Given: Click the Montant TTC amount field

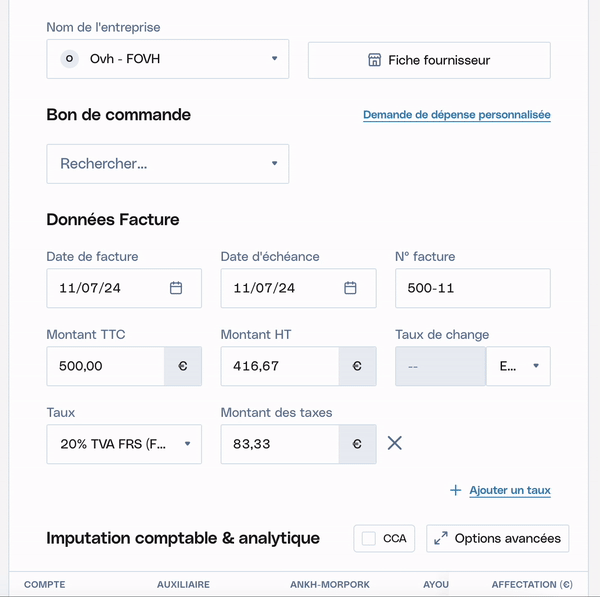Looking at the screenshot, I should [x=105, y=366].
